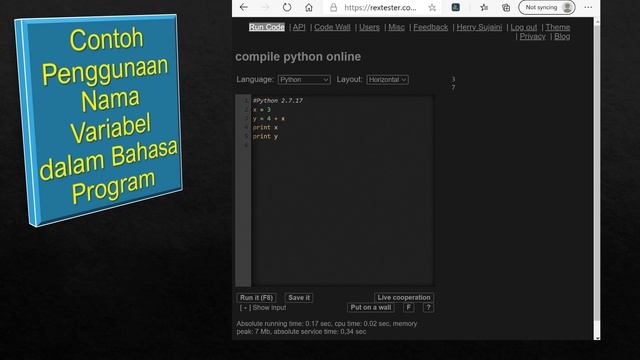This screenshot has width=640, height=360.
Task: Click output value 3 in result pane
Action: (453, 79)
